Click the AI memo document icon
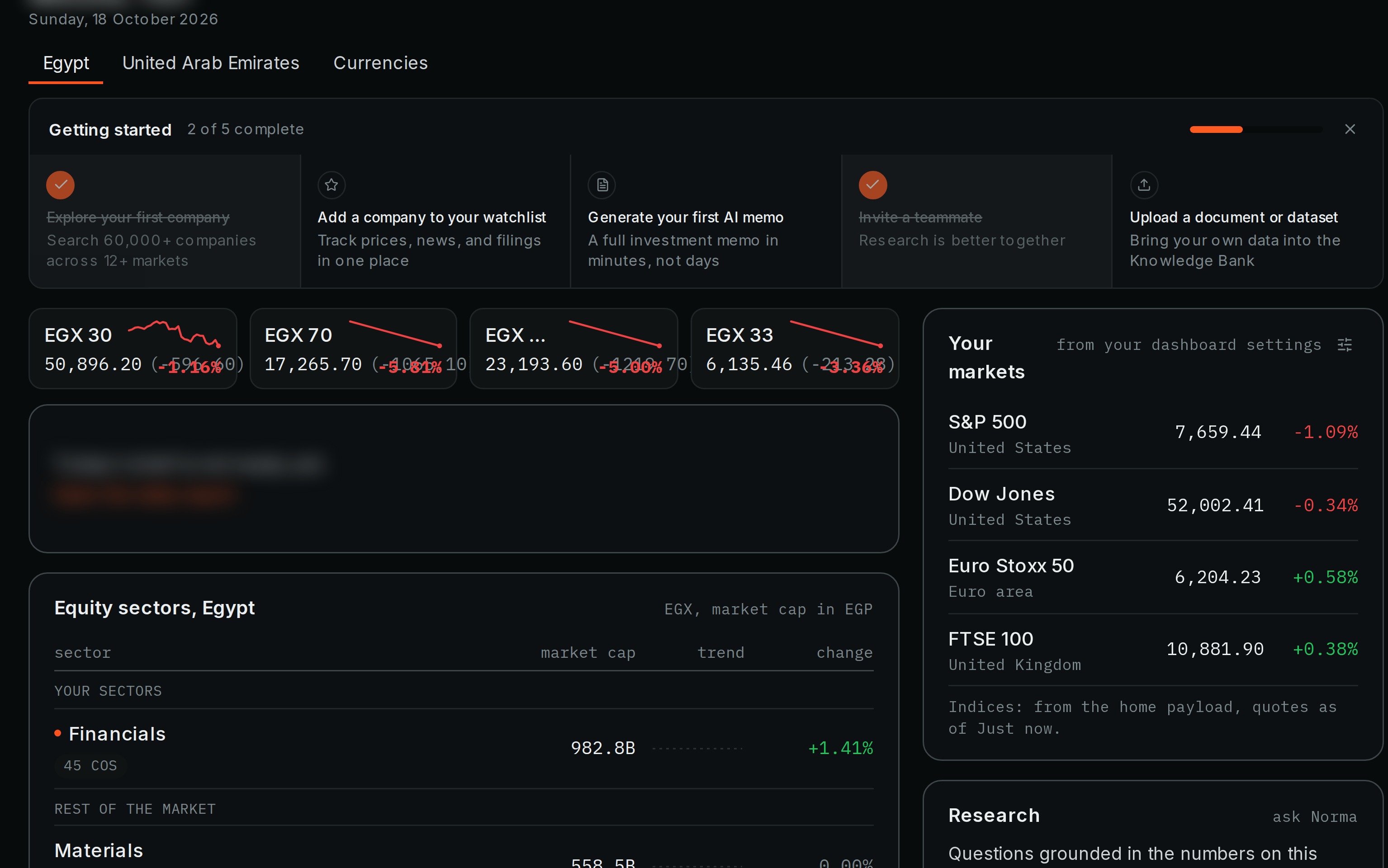Viewport: 1388px width, 868px height. click(x=602, y=185)
